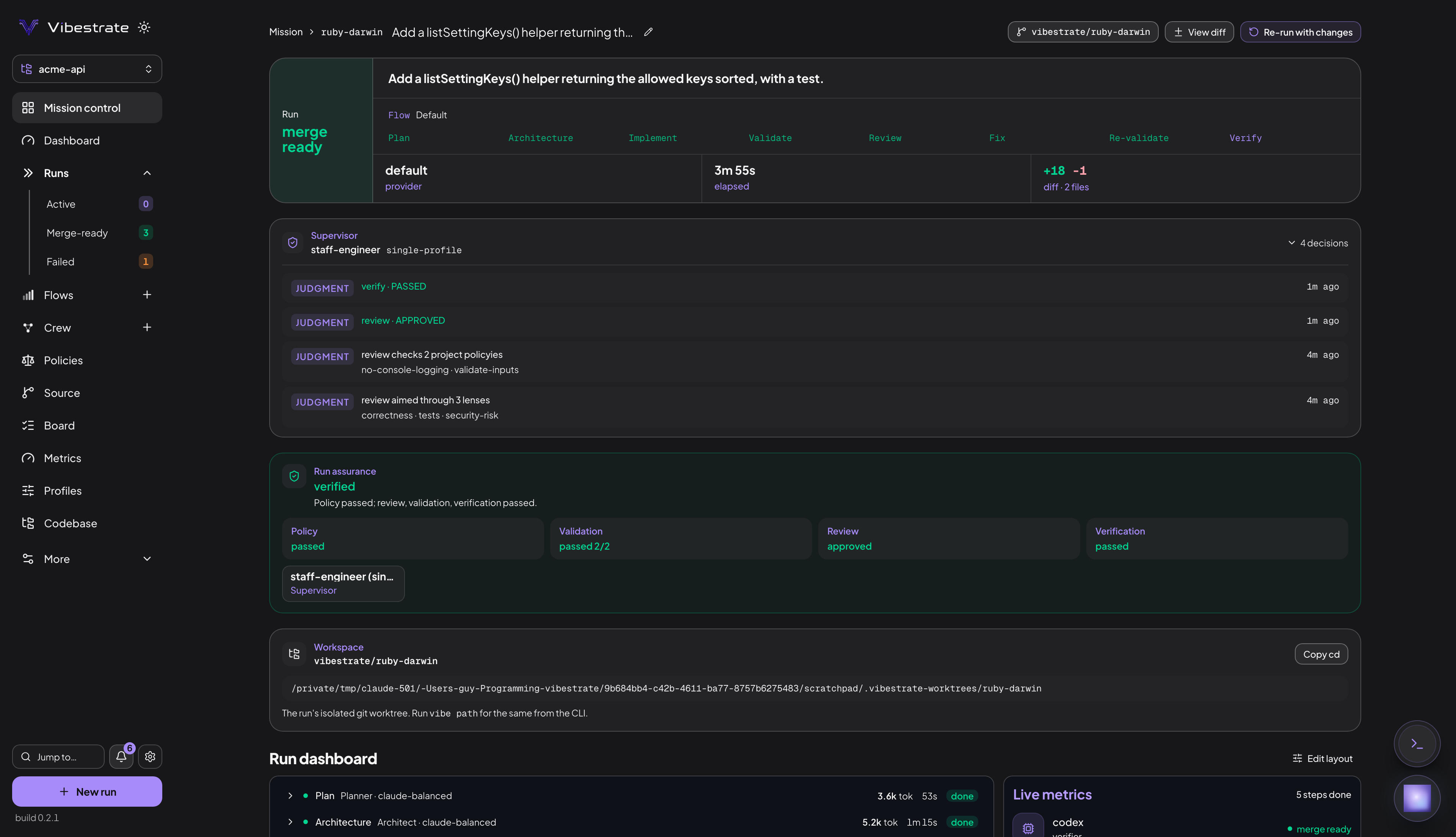Screen dimensions: 1456x837
Task: Open the vibestrate/ruby-darwin branch button
Action: point(1083,31)
